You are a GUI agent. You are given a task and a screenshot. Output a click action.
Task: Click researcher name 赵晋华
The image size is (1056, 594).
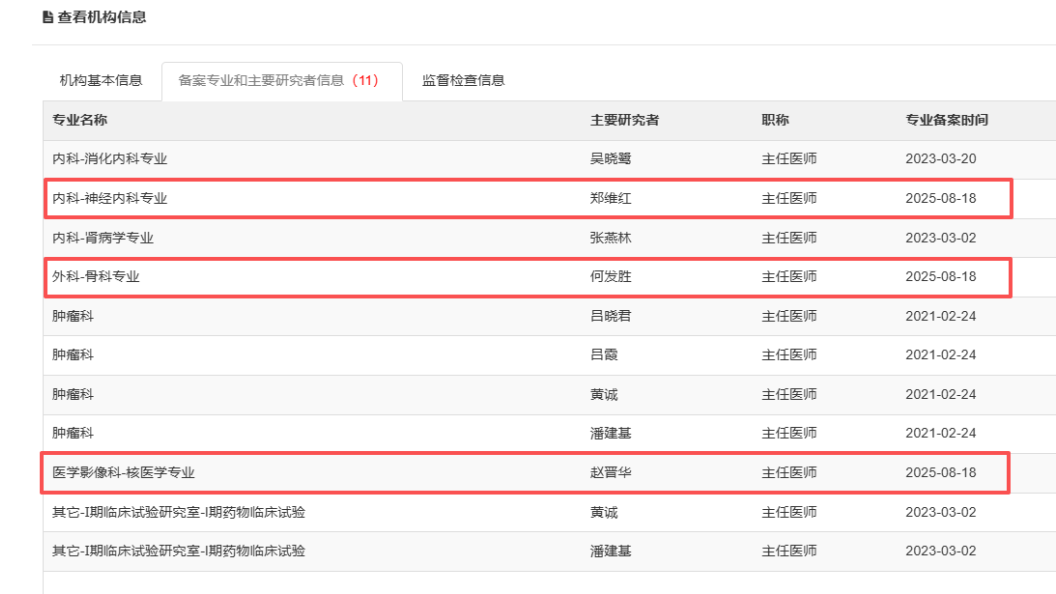[611, 473]
